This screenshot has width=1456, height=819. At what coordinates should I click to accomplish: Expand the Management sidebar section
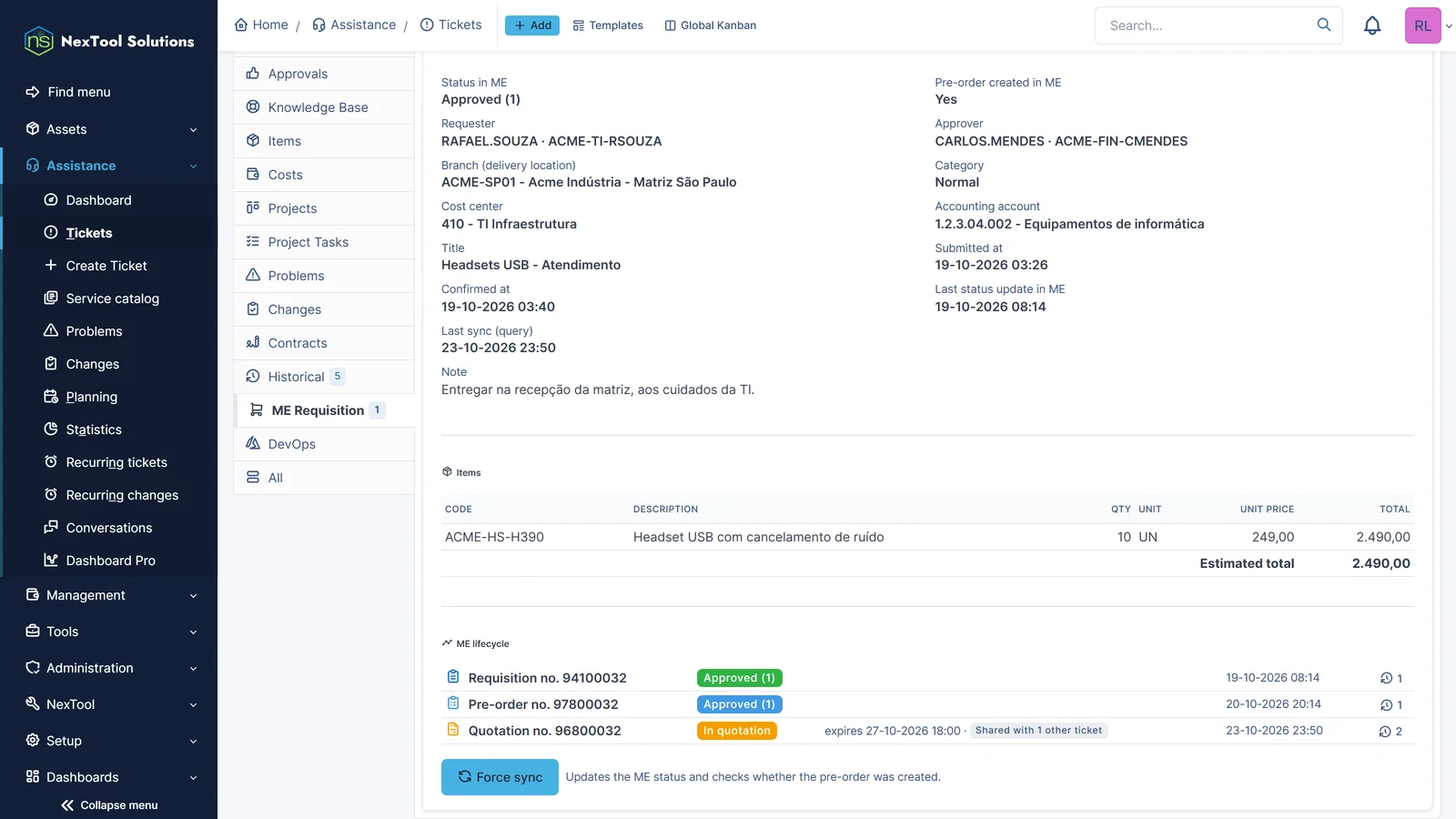109,595
